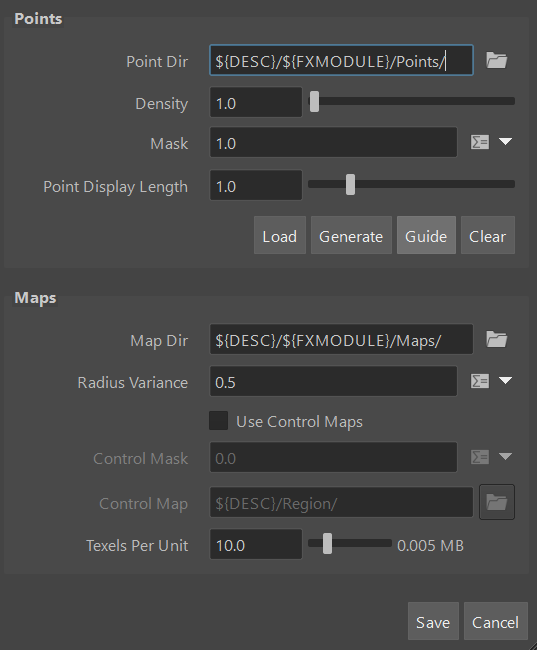Click the Texels Per Unit slider handle
This screenshot has height=650, width=537.
tap(328, 543)
